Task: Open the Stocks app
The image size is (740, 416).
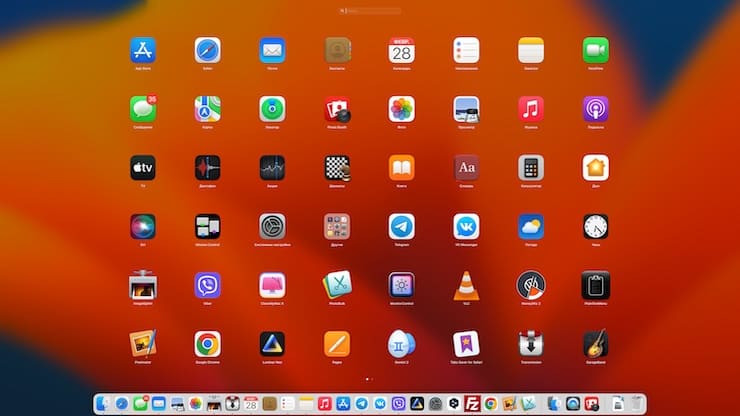Action: click(272, 168)
